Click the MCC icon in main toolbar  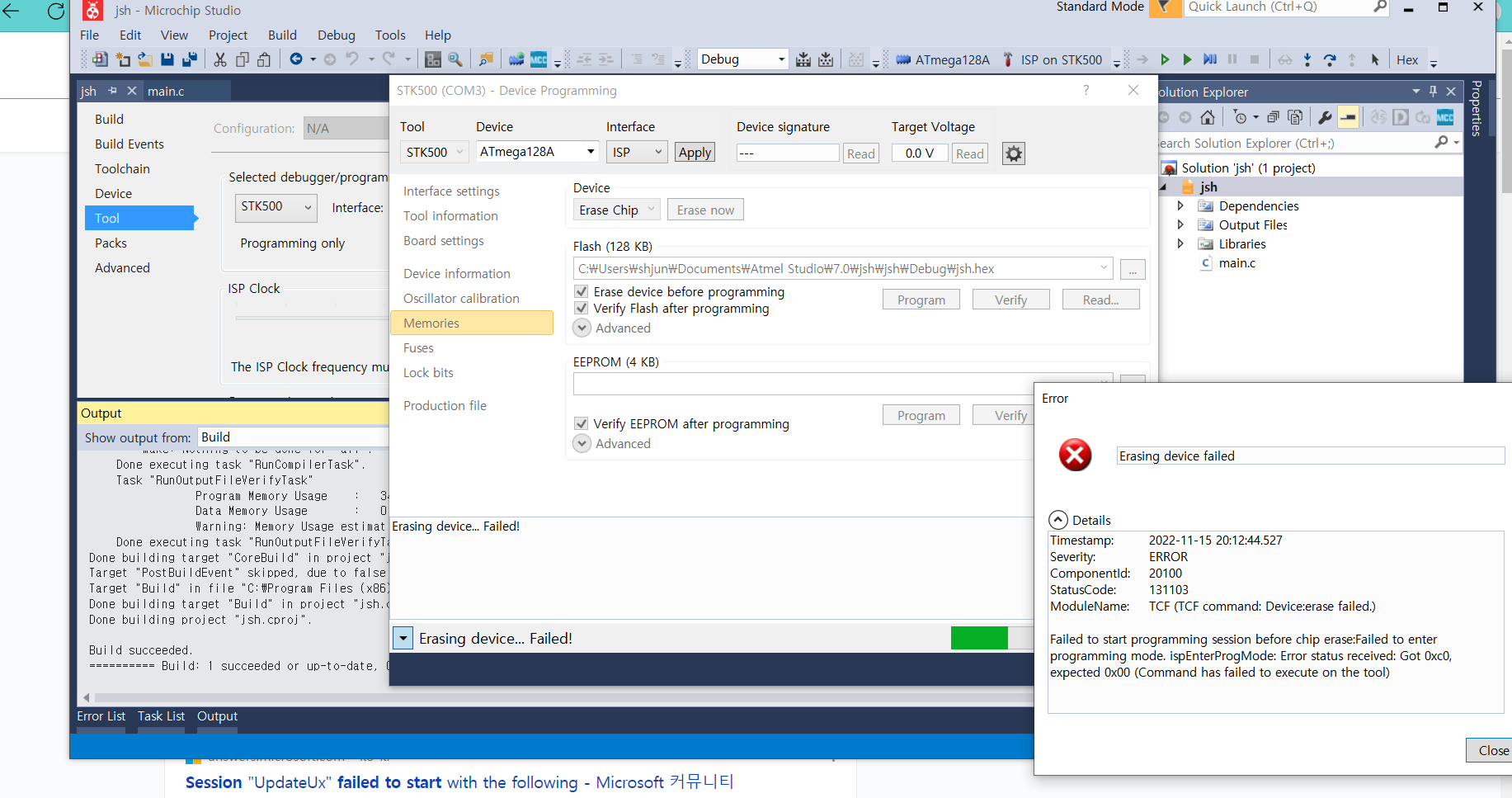tap(539, 59)
